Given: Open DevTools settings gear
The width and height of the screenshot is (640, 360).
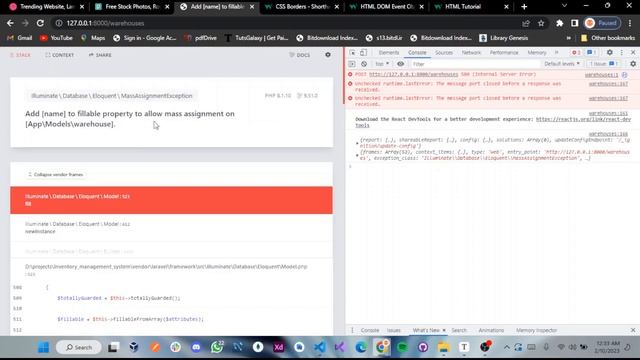Looking at the screenshot, I should pyautogui.click(x=609, y=53).
